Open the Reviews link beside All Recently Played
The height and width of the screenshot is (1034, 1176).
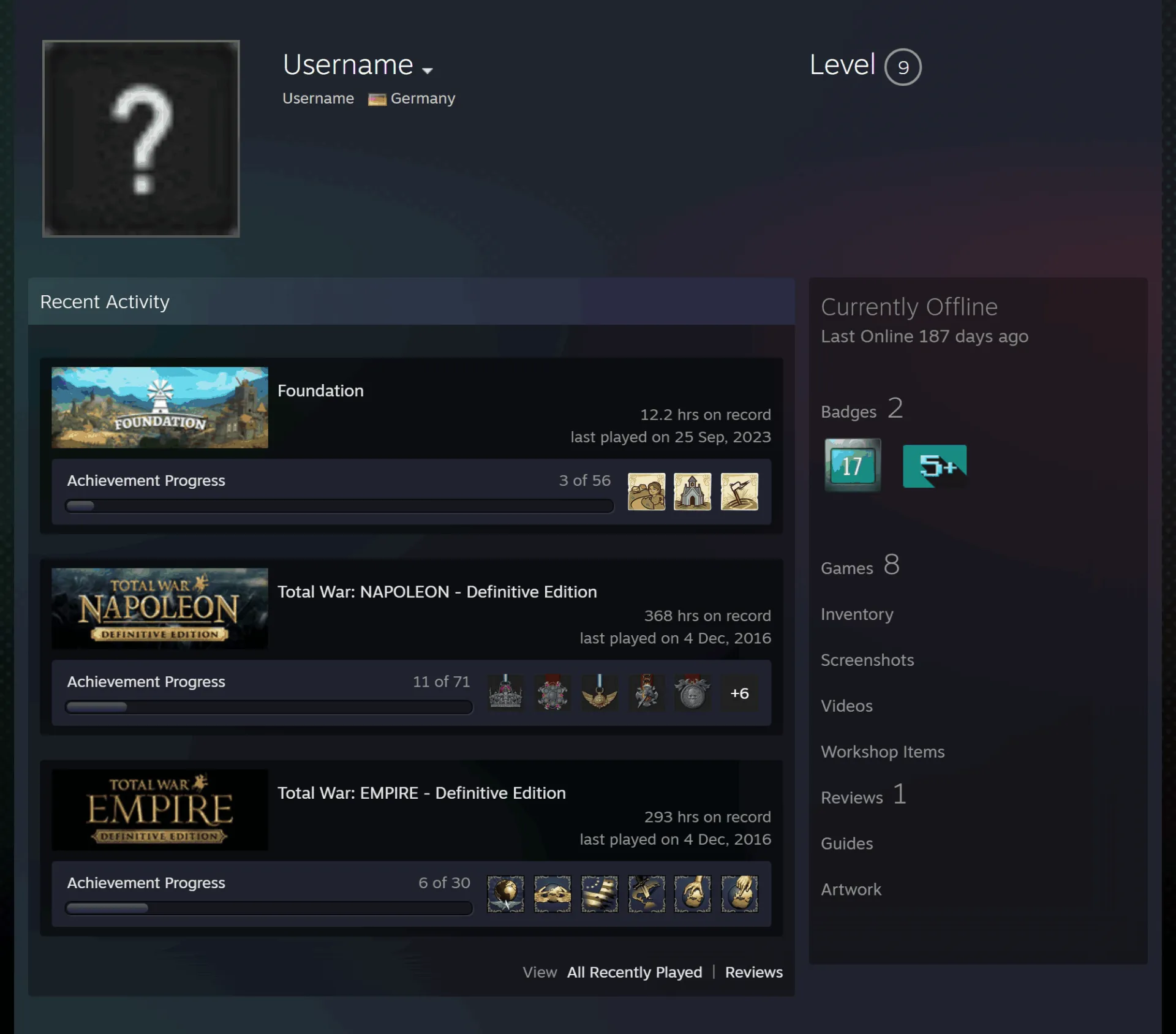pos(754,972)
